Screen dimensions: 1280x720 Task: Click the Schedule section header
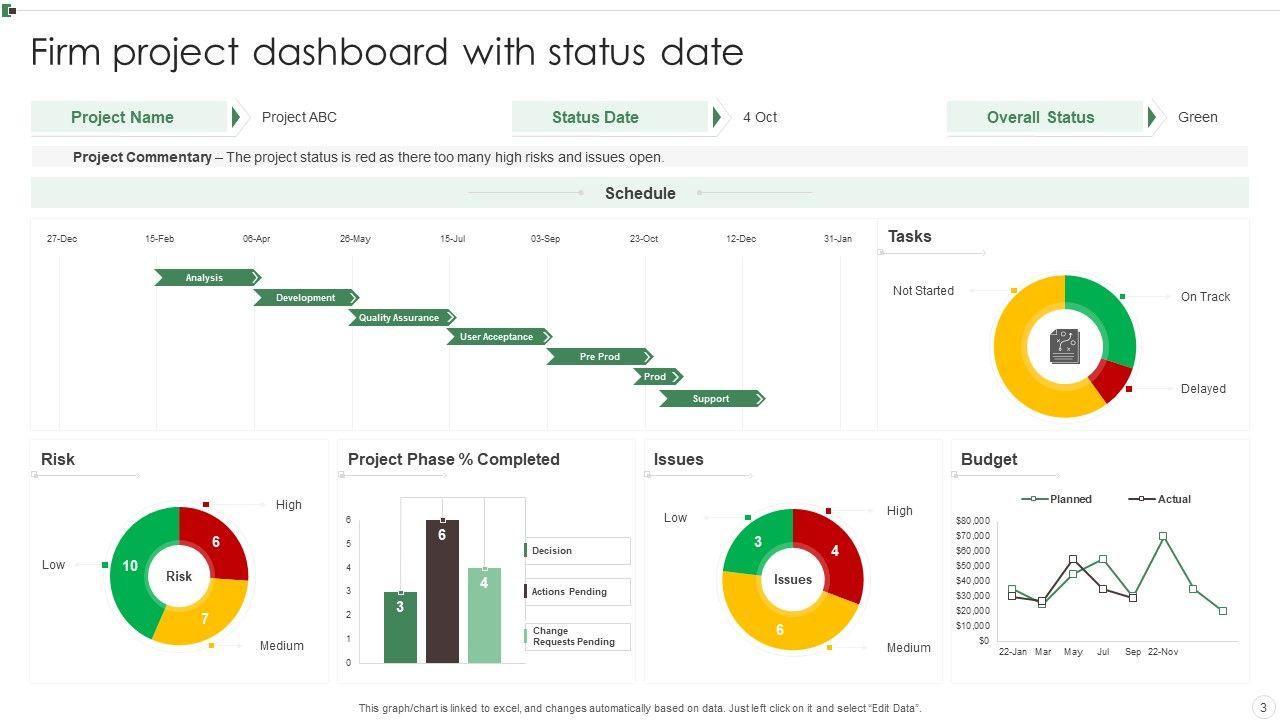coord(640,193)
